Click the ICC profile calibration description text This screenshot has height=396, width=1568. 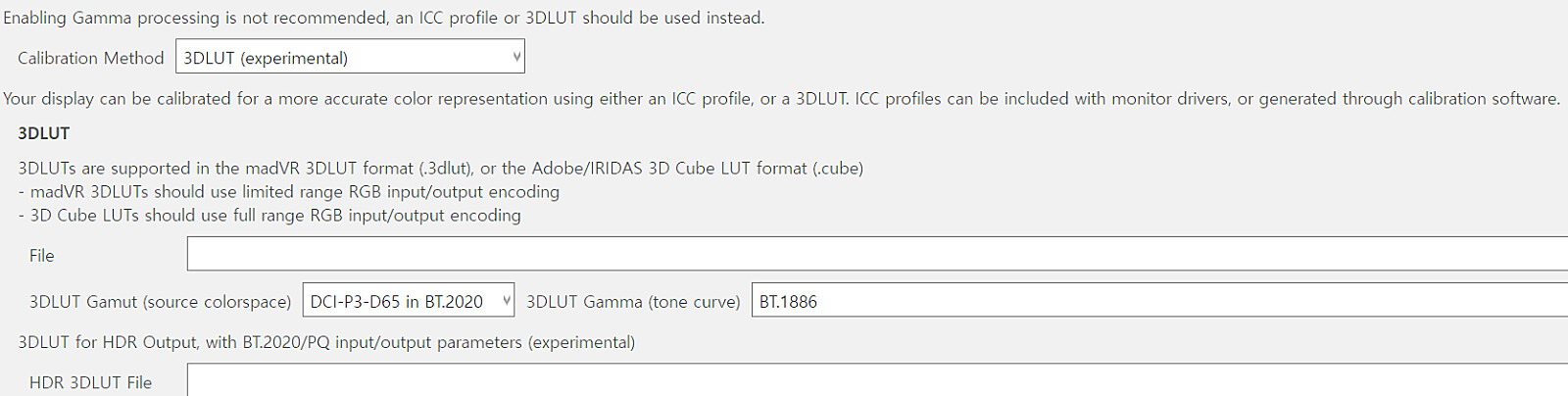tap(781, 99)
